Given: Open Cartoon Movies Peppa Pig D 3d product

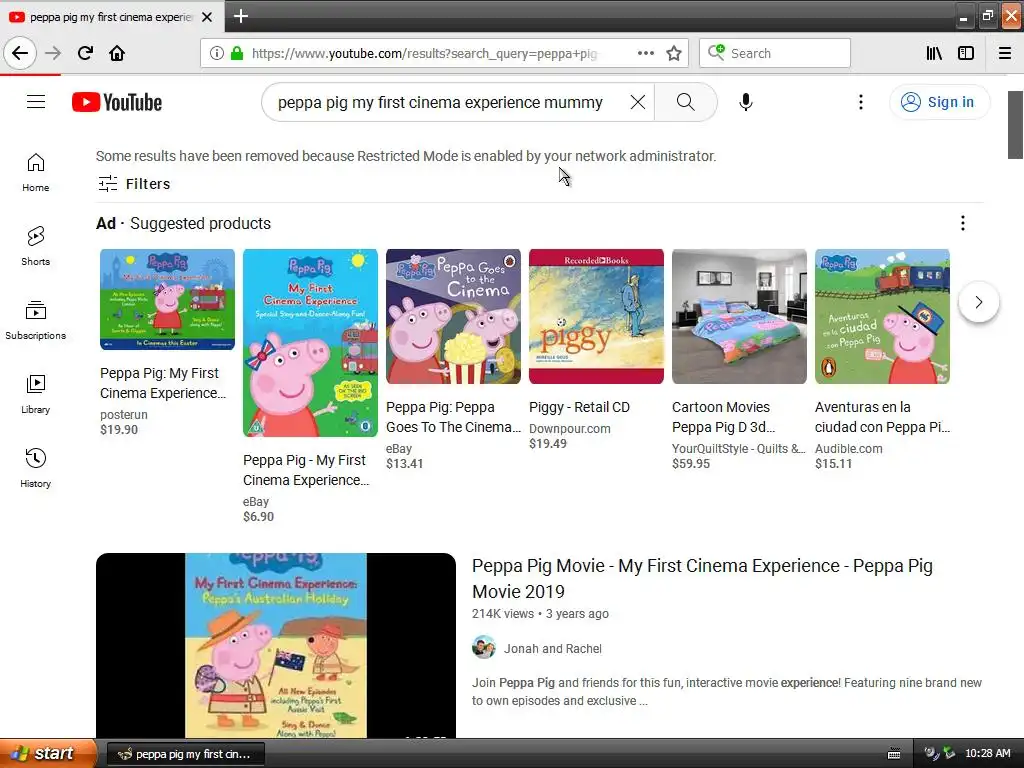Looking at the screenshot, I should (724, 417).
